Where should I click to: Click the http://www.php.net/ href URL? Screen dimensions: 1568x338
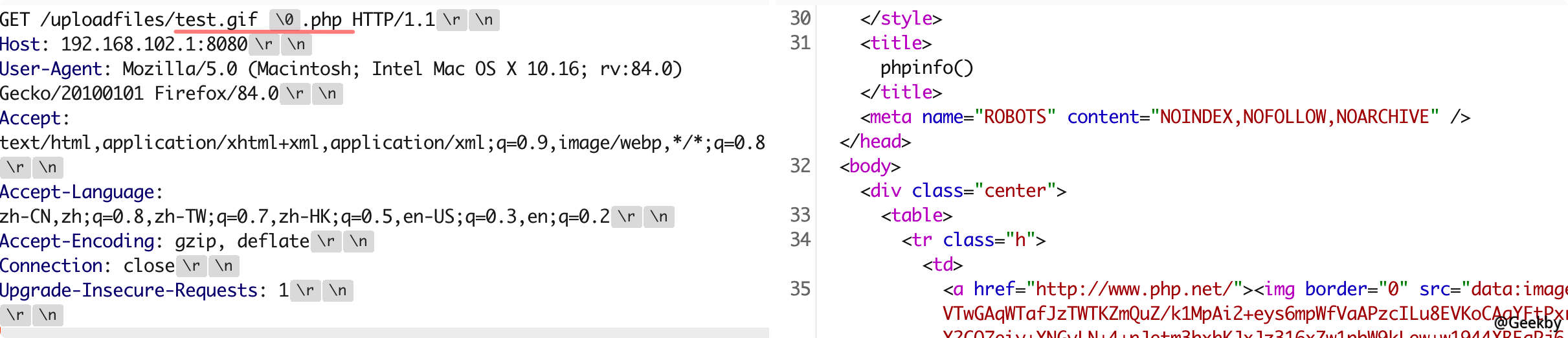1128,289
